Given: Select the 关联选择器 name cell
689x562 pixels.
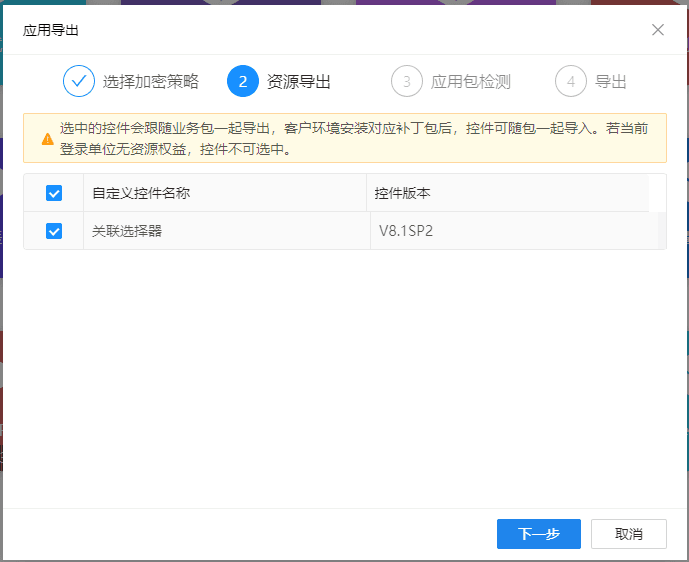Looking at the screenshot, I should 227,231.
